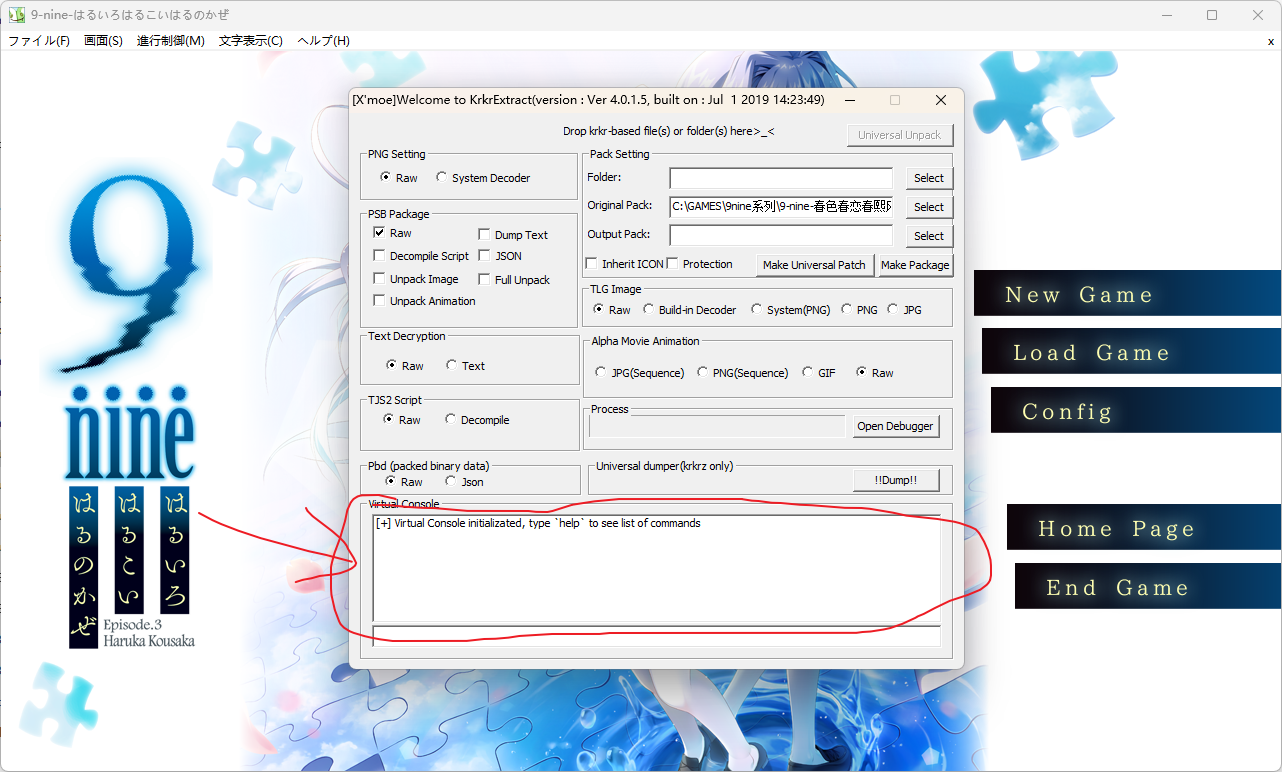Click Open Debugger button
This screenshot has width=1282, height=772.
[895, 426]
